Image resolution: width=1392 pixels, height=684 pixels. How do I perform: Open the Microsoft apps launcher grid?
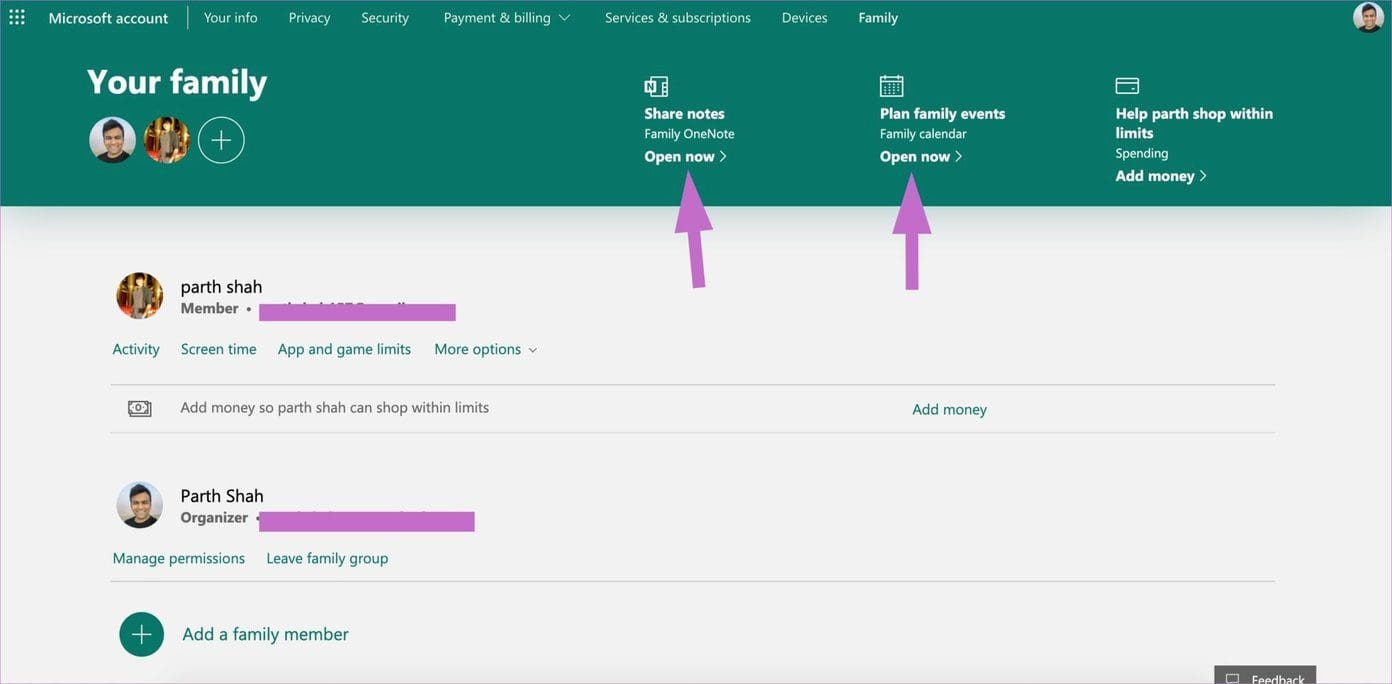[x=17, y=17]
